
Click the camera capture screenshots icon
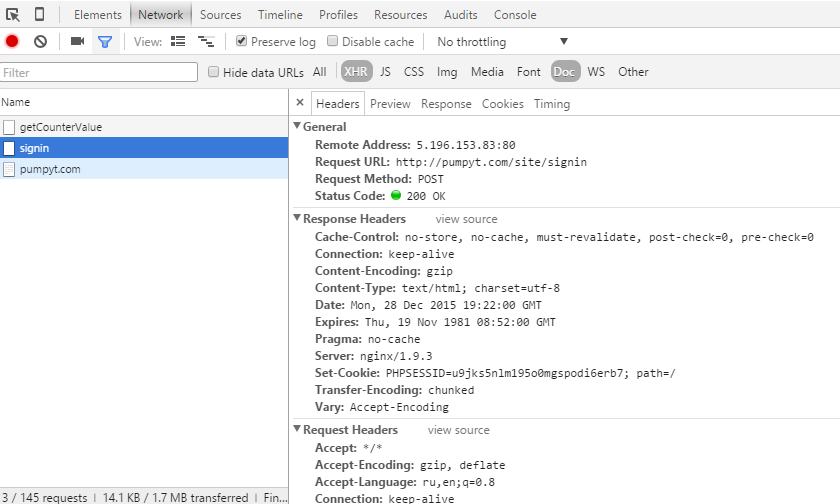[x=77, y=42]
